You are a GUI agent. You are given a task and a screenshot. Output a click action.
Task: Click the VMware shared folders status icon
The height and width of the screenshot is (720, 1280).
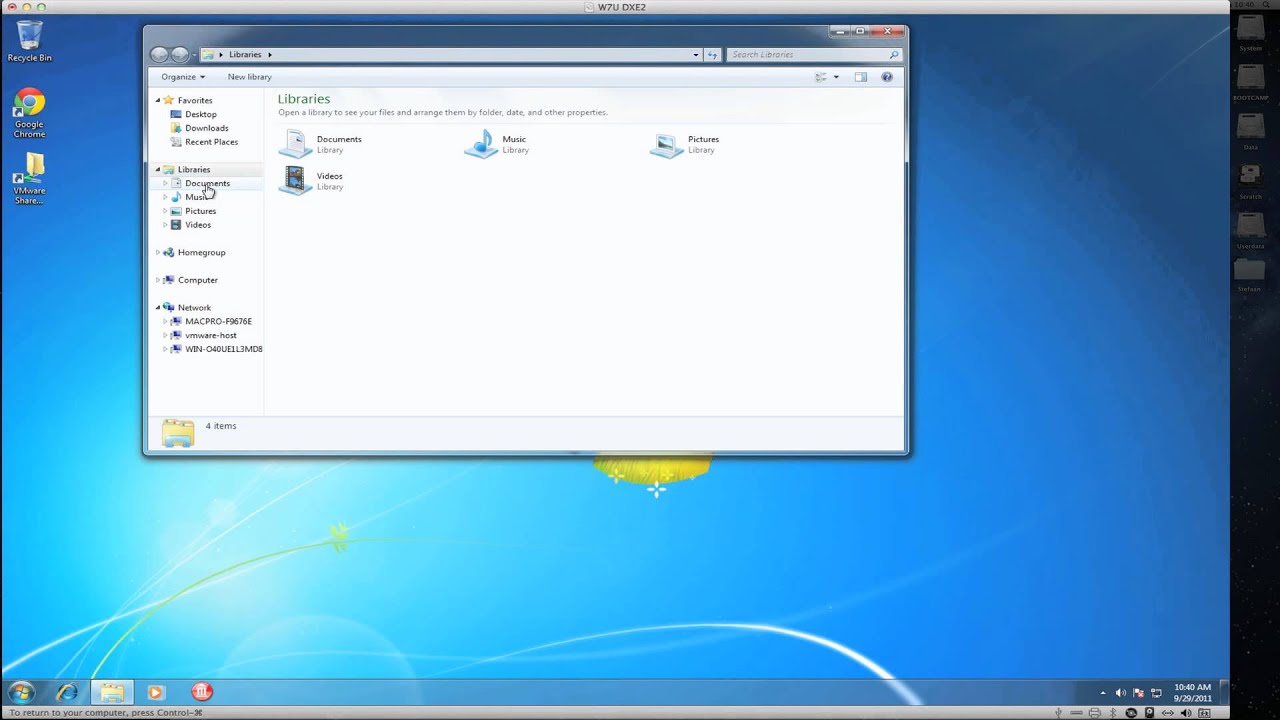[x=1204, y=713]
